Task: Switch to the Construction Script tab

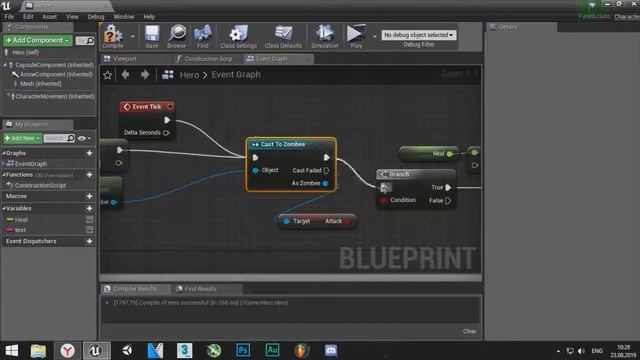Action: tap(208, 59)
